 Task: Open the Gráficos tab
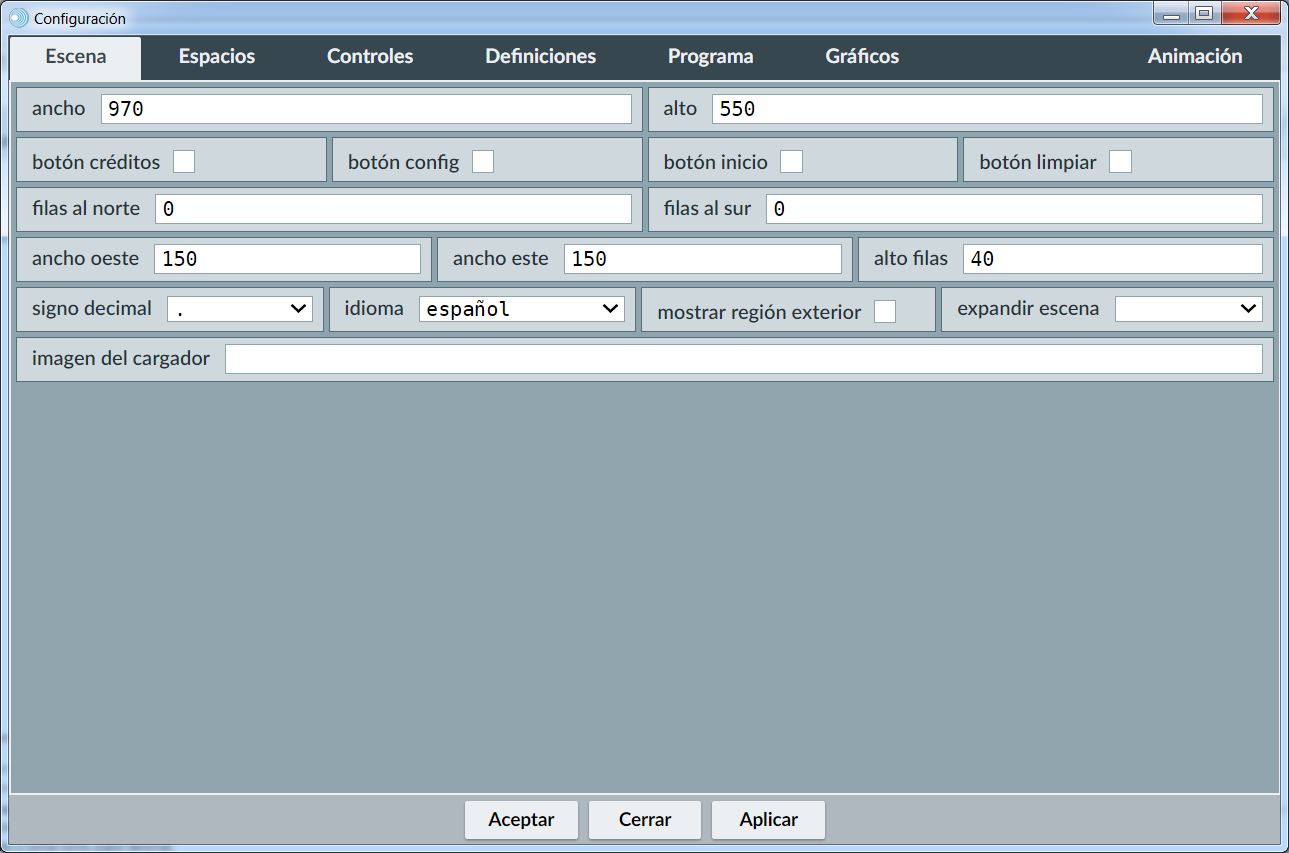pos(861,57)
